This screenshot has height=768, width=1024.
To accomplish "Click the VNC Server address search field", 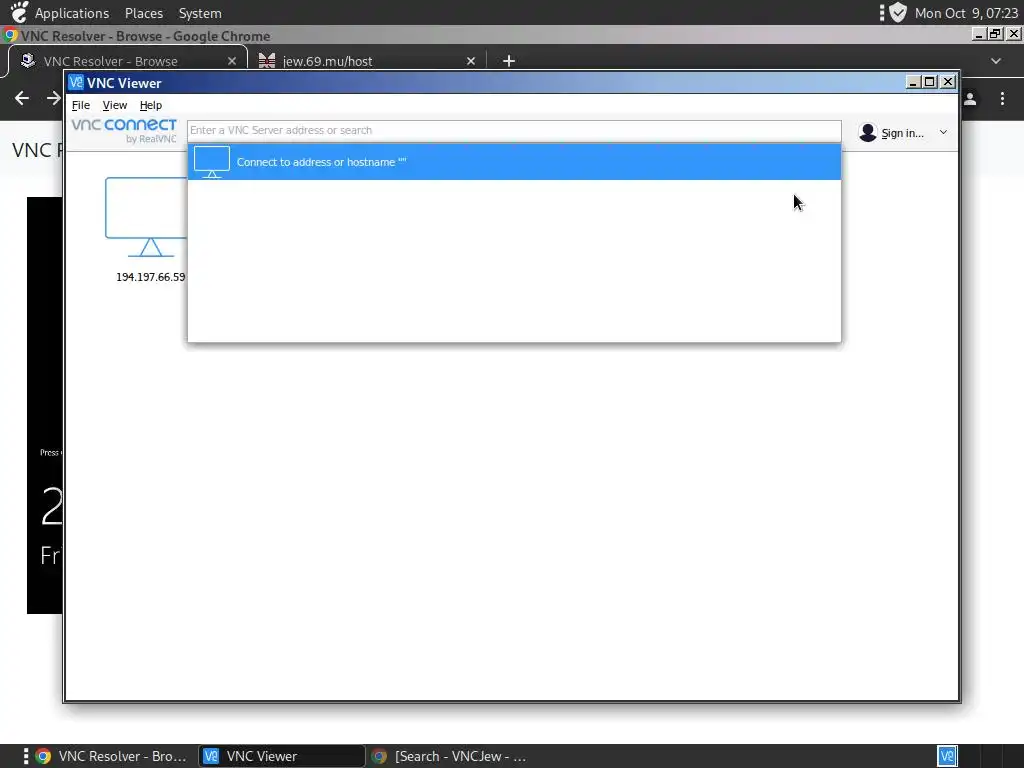I will tap(514, 130).
